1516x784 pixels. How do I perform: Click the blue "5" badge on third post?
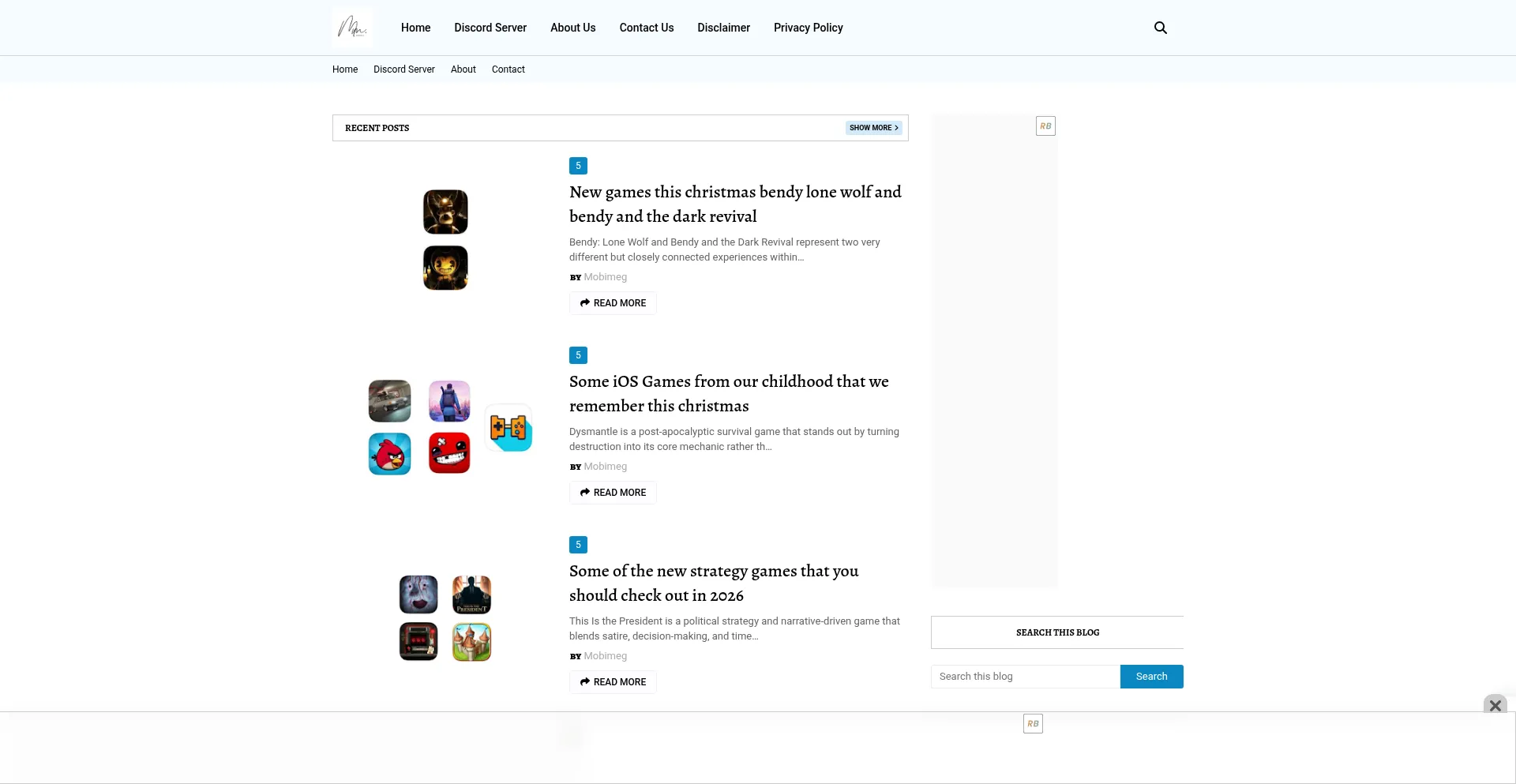pyautogui.click(x=578, y=545)
